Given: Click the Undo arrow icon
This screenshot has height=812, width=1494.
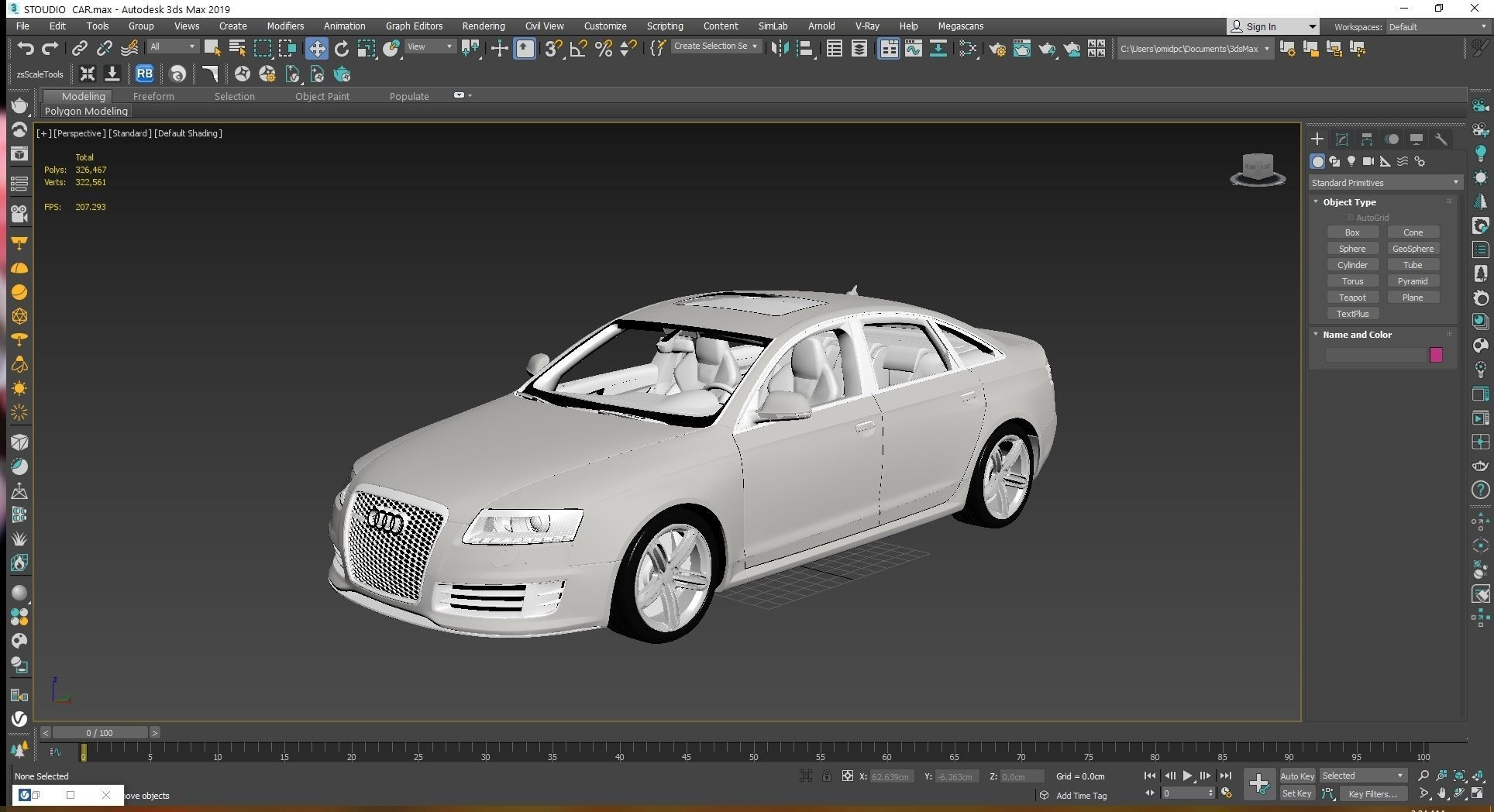Looking at the screenshot, I should (26, 49).
